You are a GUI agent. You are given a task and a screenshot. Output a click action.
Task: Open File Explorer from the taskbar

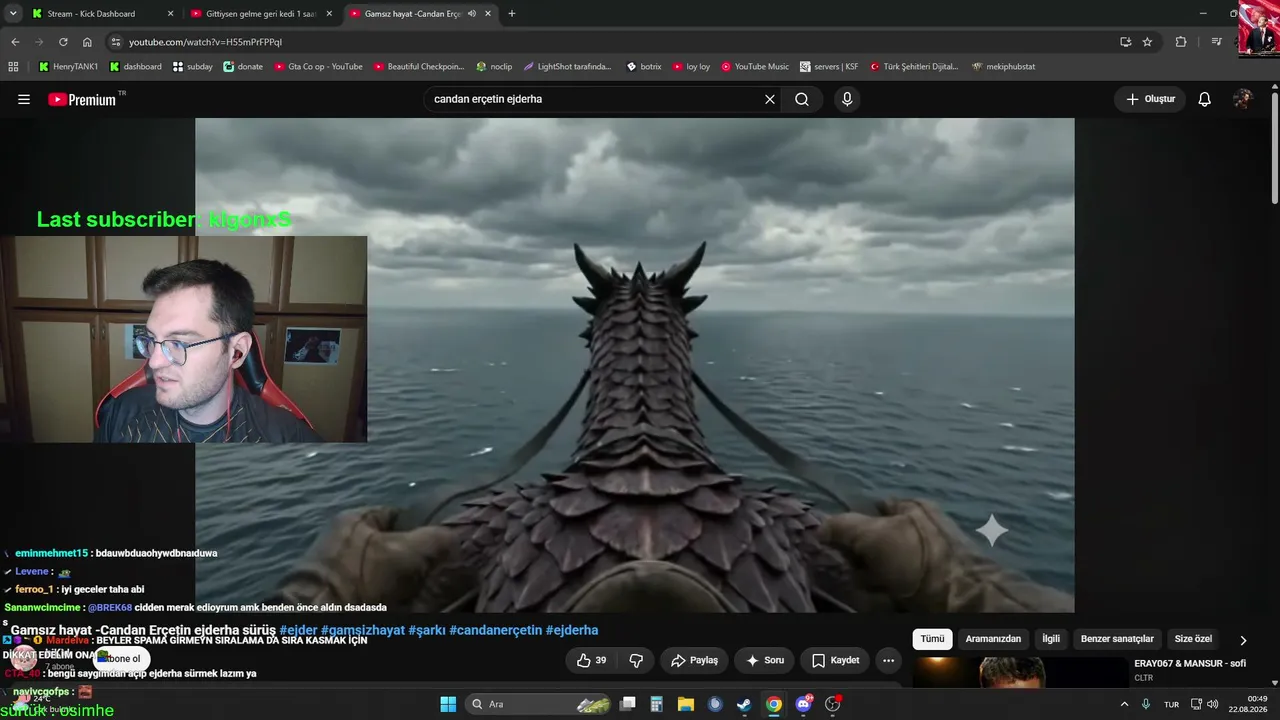click(686, 704)
